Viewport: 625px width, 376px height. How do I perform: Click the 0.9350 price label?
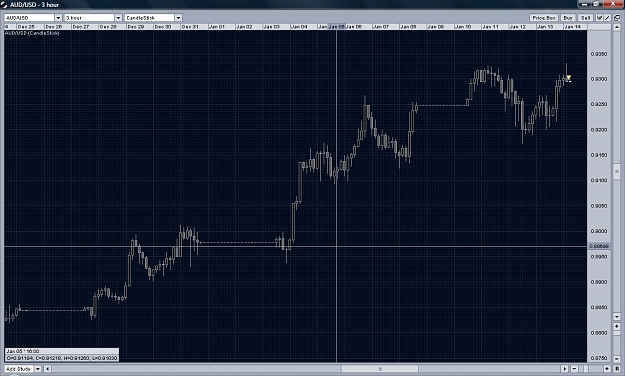tap(599, 54)
